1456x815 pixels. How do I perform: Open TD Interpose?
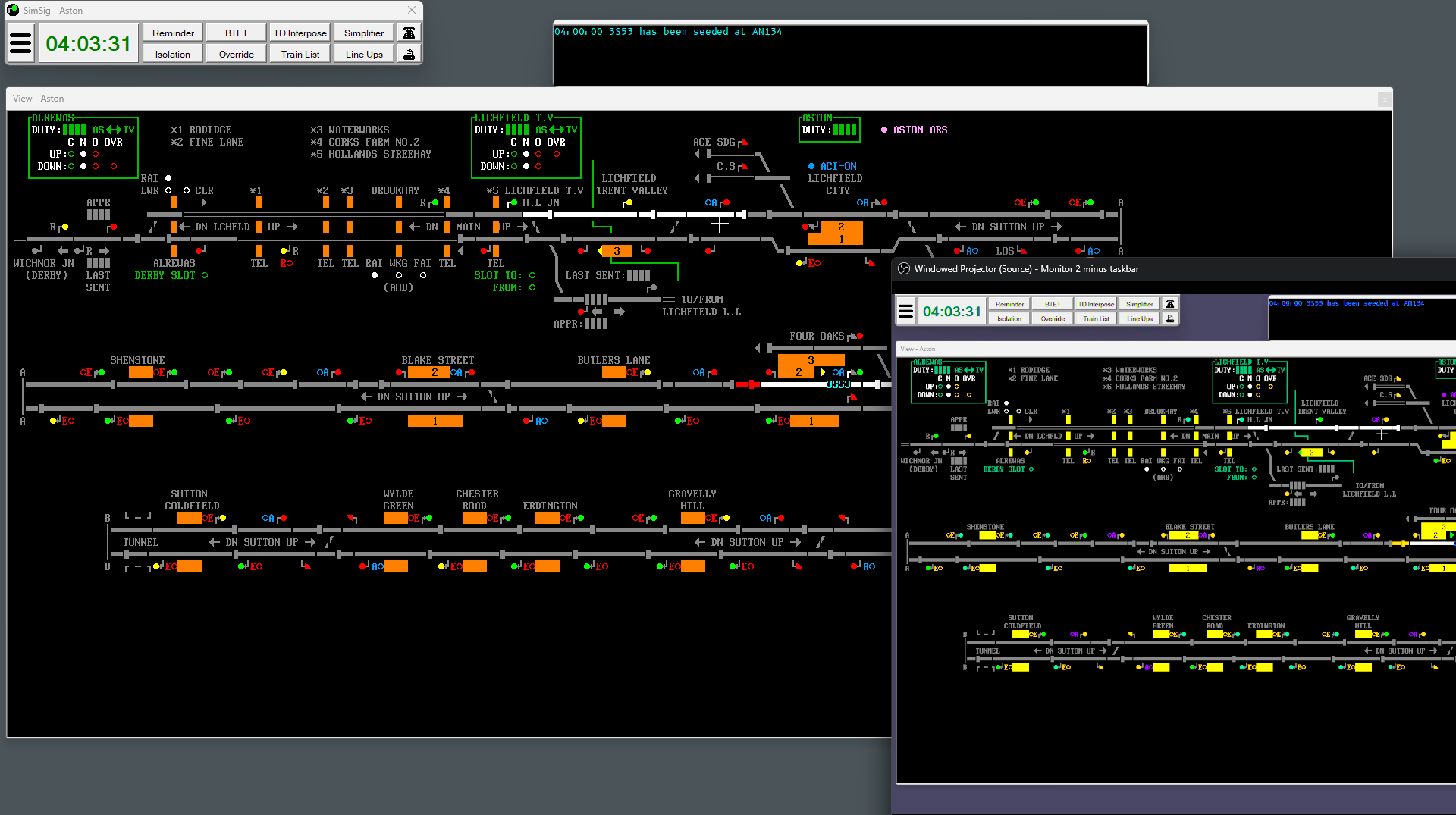[300, 33]
